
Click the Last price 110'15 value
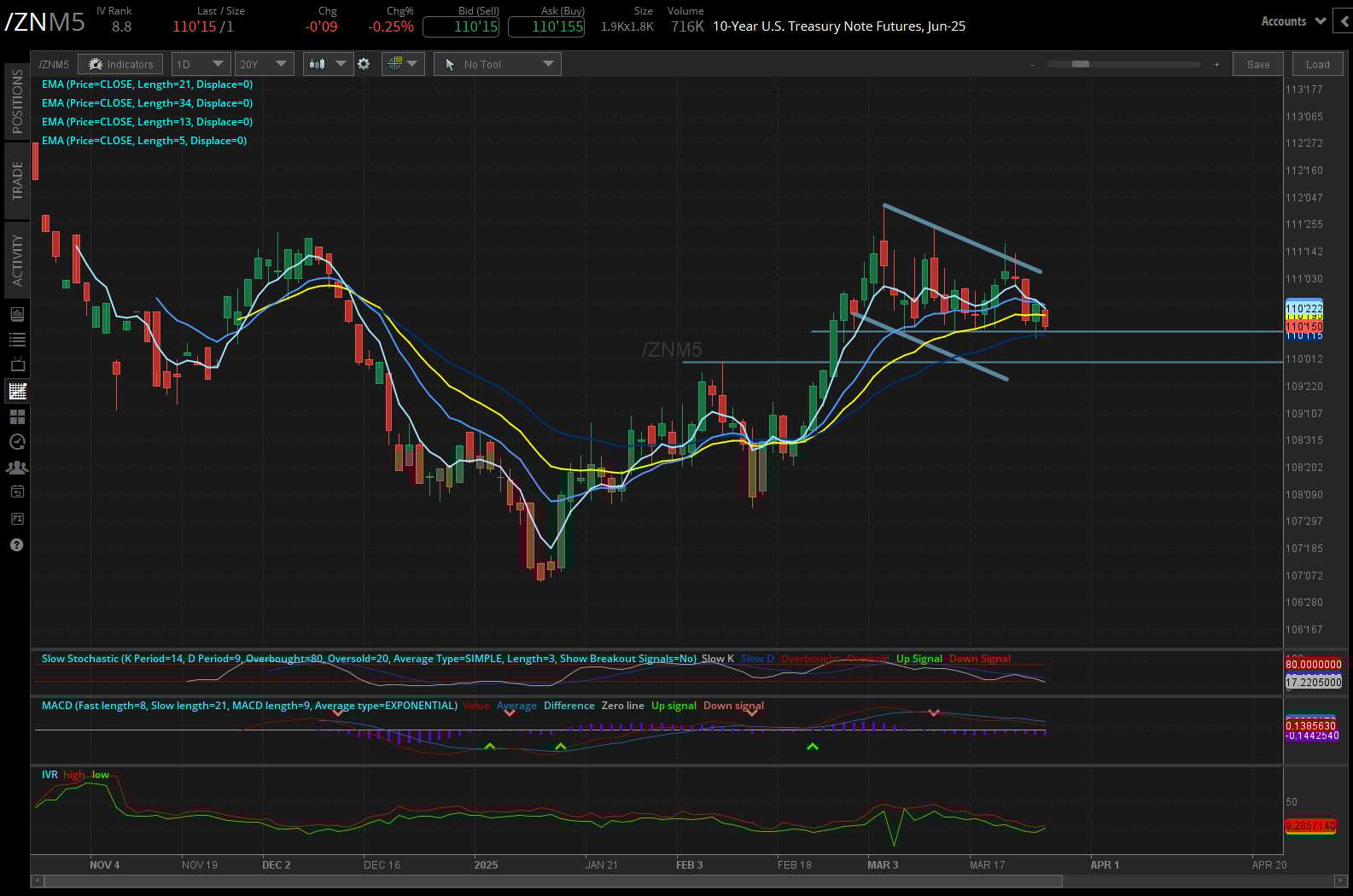195,26
